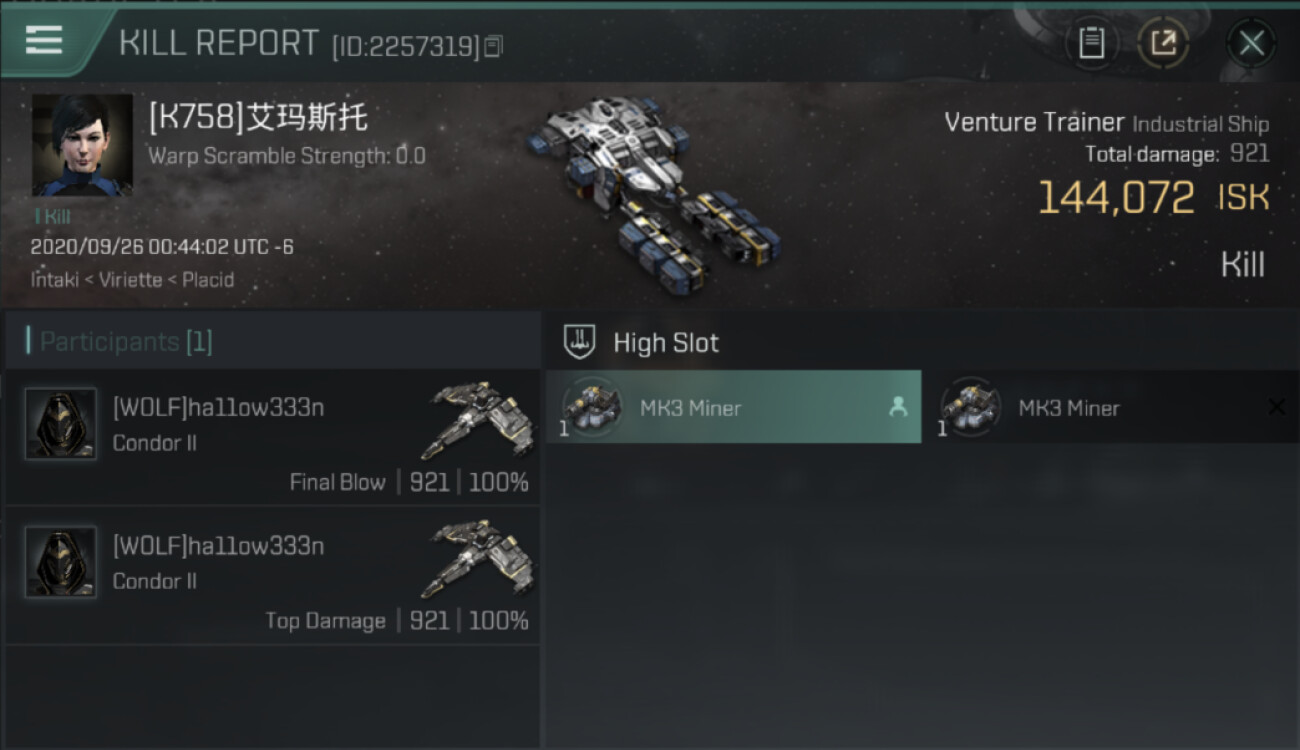The height and width of the screenshot is (750, 1300).
Task: Select the highlighted MK3 Miner module icon
Action: coord(592,407)
